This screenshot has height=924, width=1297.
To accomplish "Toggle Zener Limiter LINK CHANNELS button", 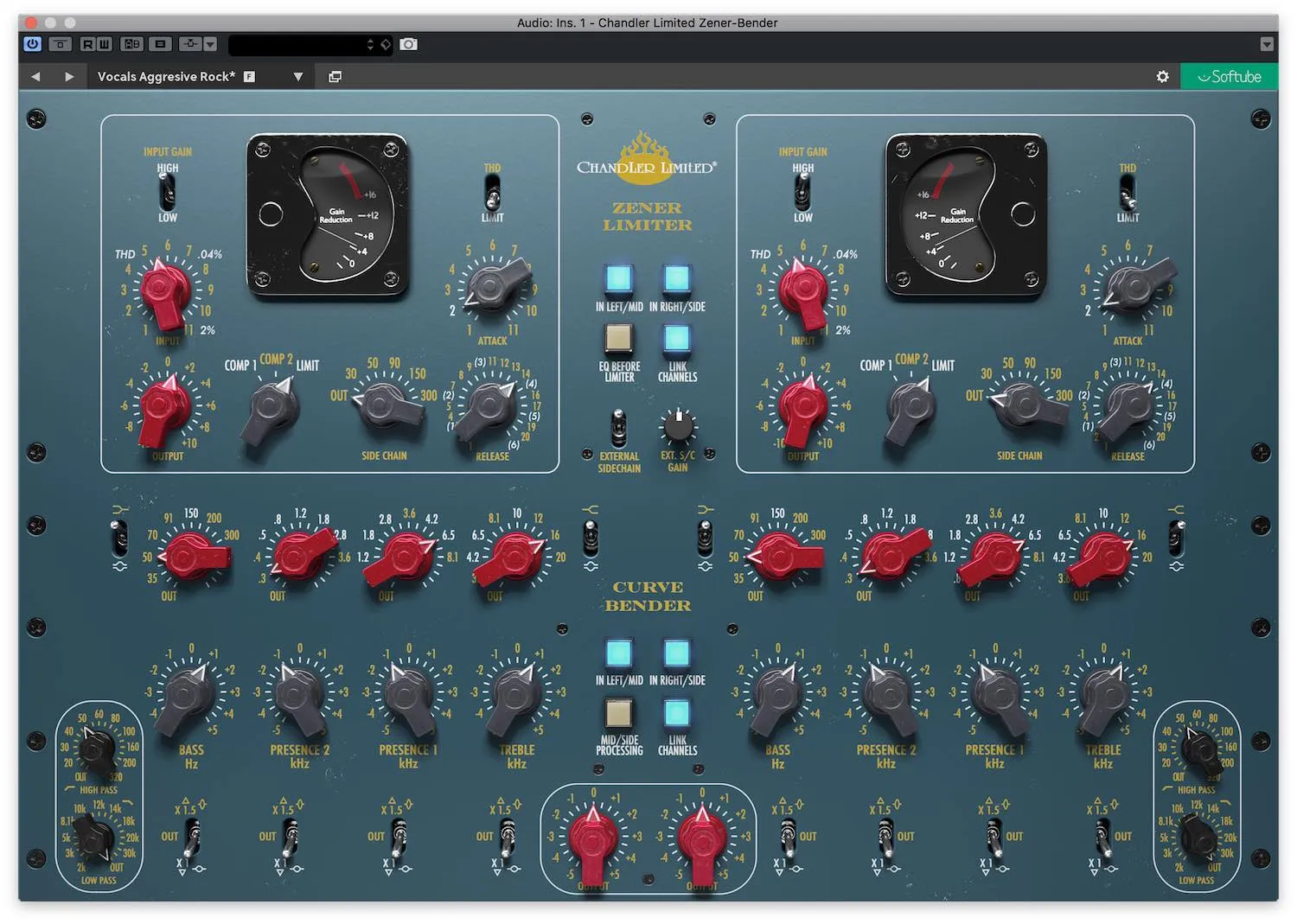I will pos(677,339).
